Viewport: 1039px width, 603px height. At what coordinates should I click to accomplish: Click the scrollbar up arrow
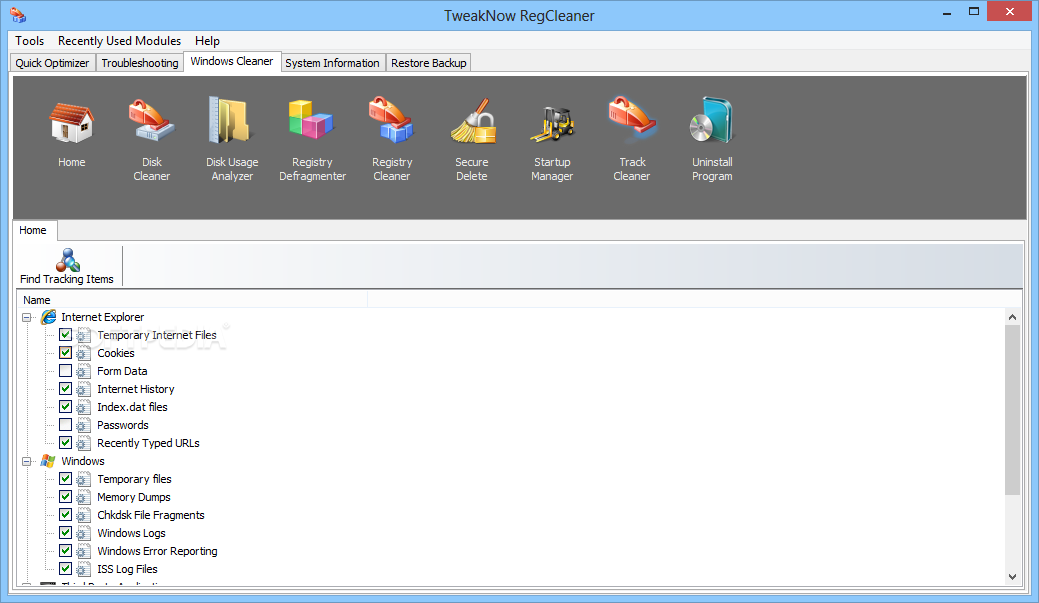pos(1012,317)
